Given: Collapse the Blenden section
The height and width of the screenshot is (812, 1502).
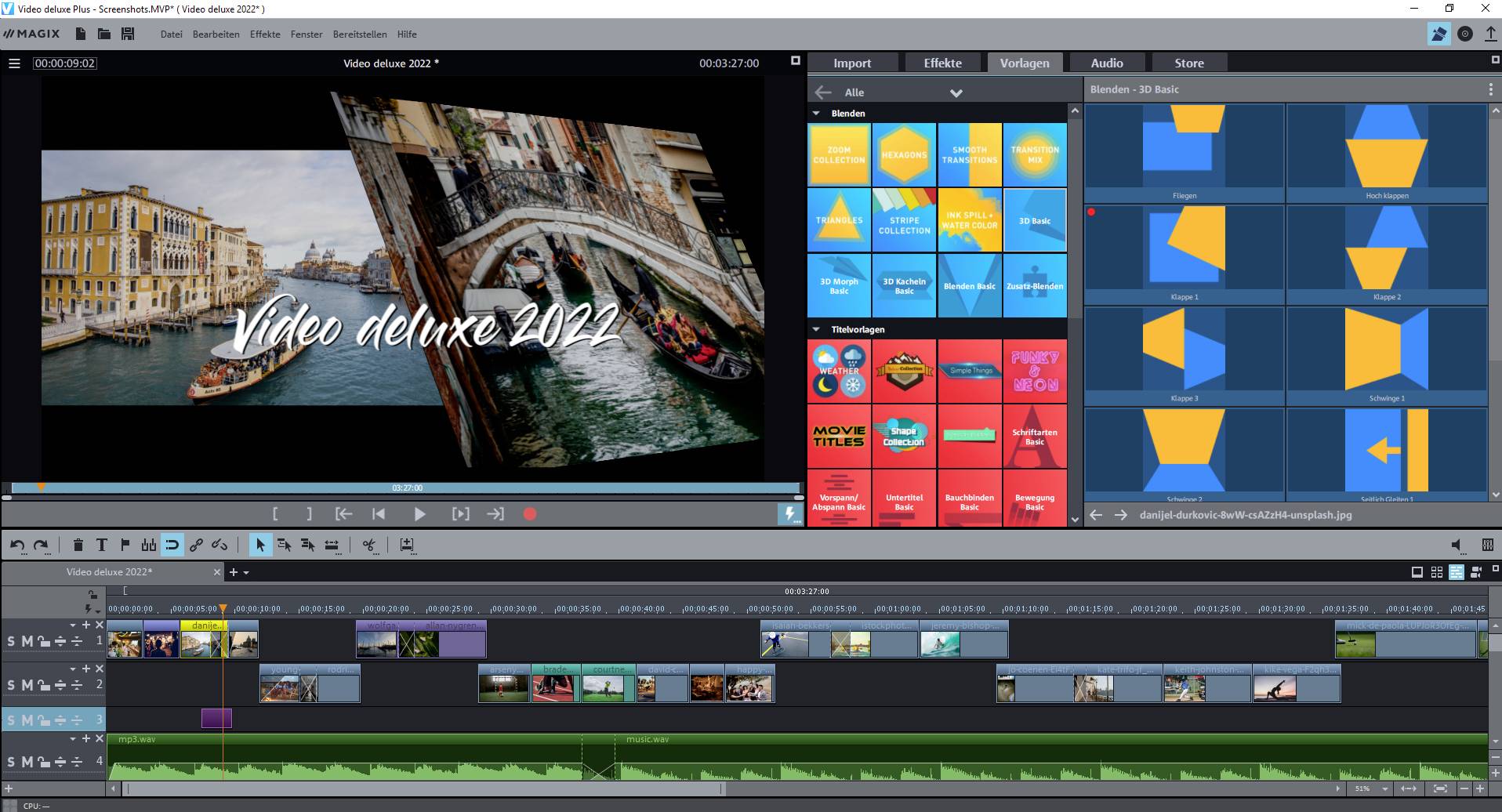Looking at the screenshot, I should click(x=816, y=114).
